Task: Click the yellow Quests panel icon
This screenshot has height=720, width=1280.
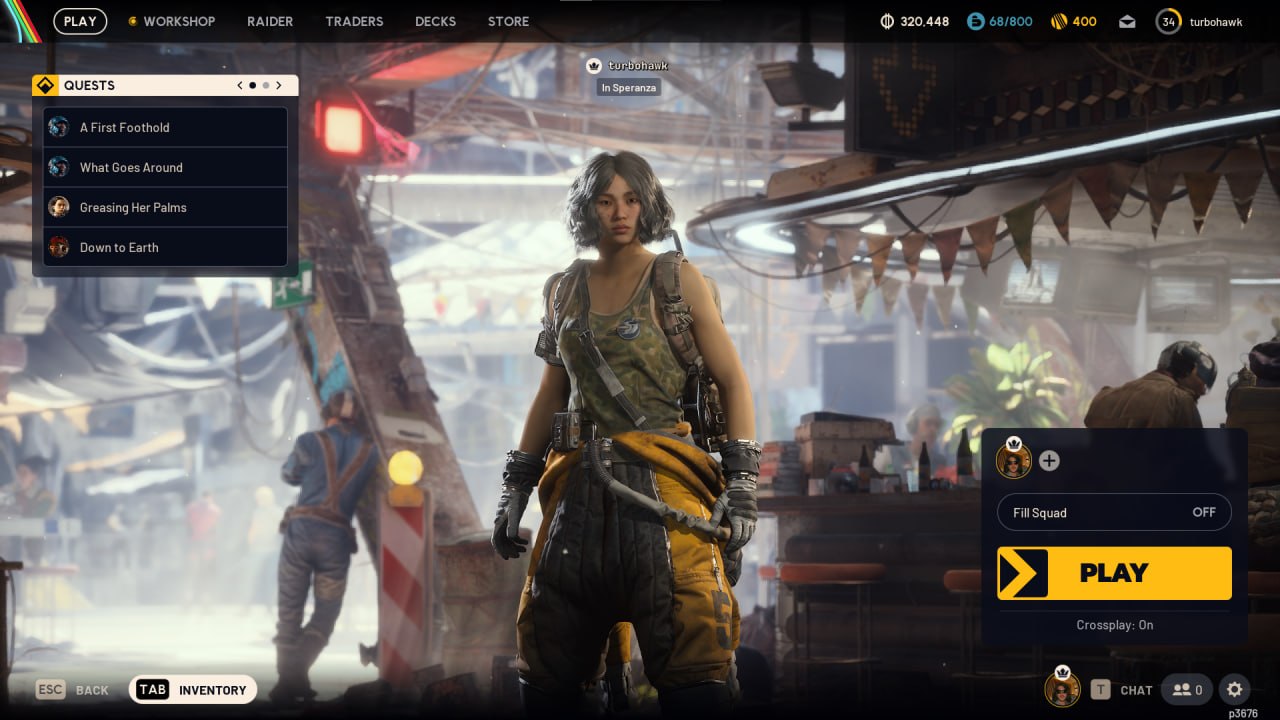Action: pos(44,86)
